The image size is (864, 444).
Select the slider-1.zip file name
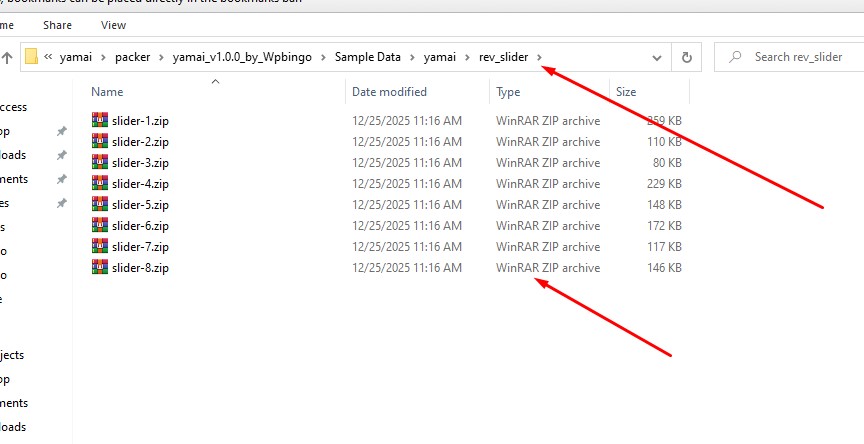(x=140, y=121)
